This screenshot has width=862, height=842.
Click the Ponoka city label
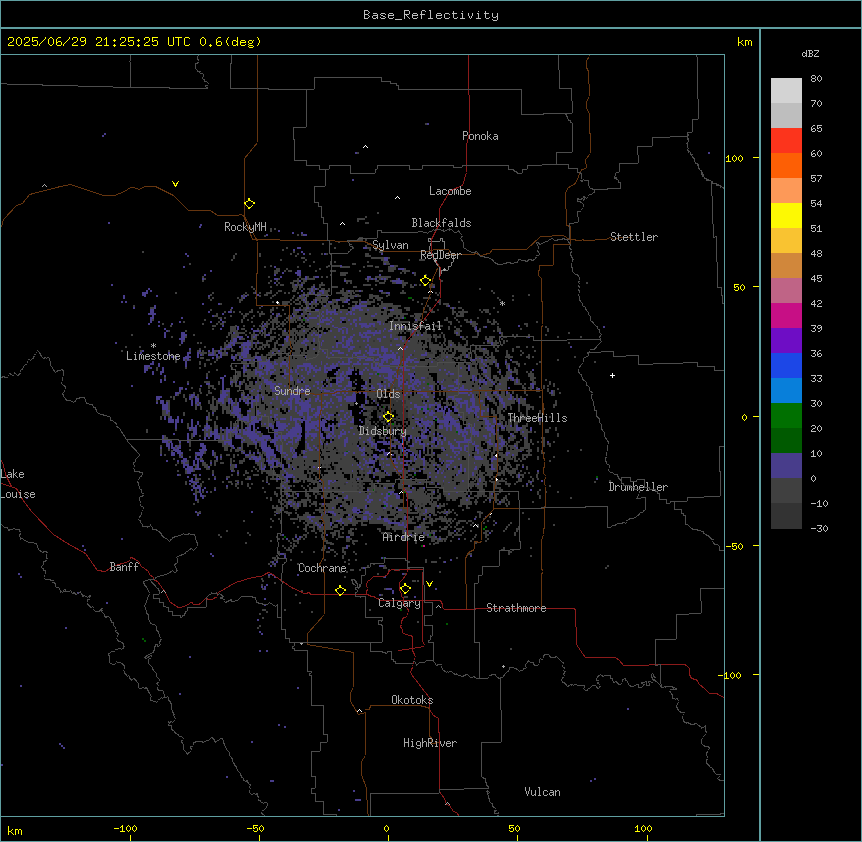click(480, 136)
